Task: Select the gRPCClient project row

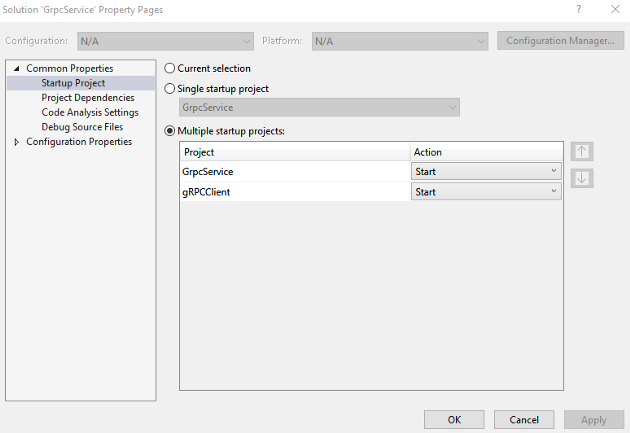Action: [295, 192]
